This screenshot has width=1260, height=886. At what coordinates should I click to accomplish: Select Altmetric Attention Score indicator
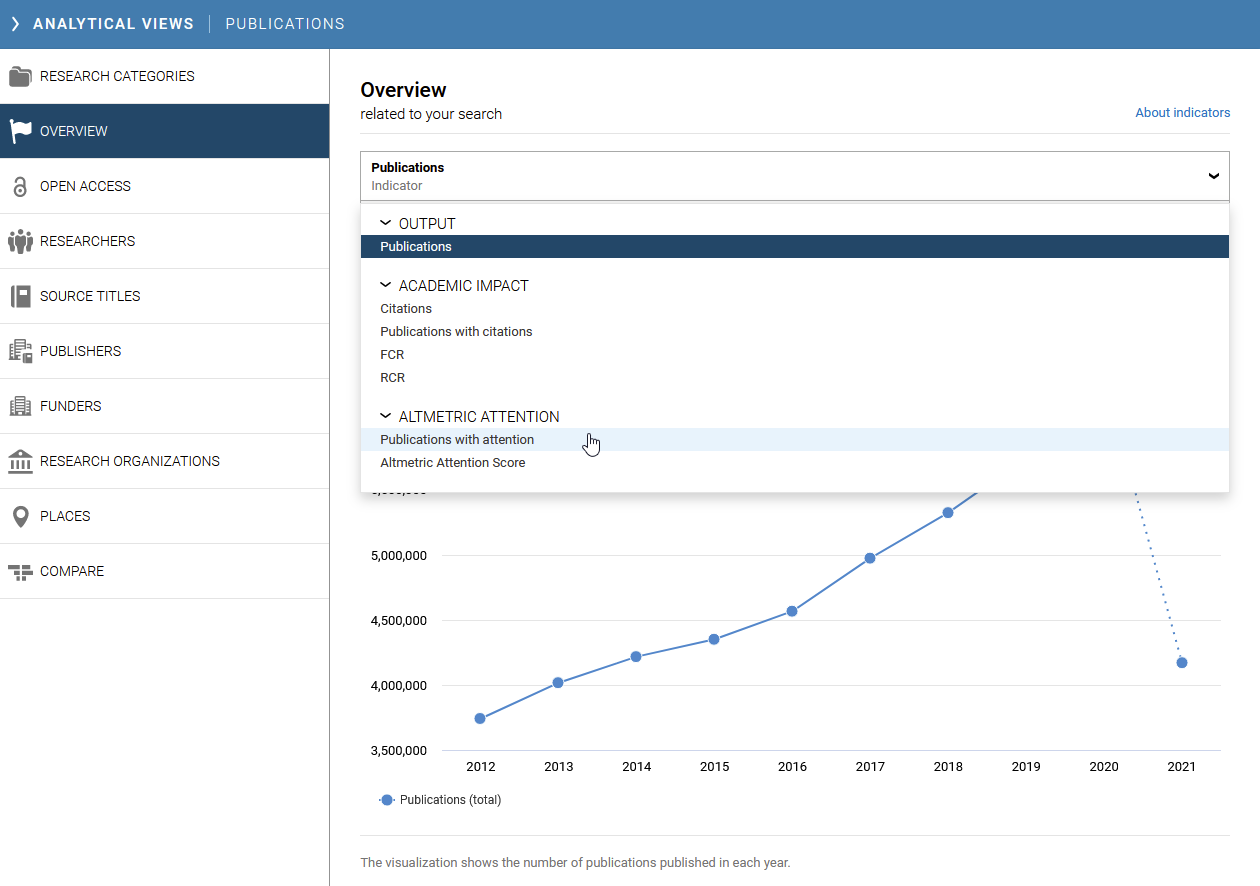[452, 463]
